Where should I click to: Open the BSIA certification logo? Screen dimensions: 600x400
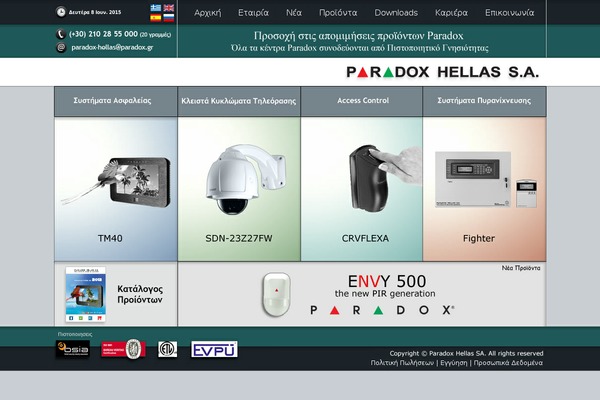(73, 349)
